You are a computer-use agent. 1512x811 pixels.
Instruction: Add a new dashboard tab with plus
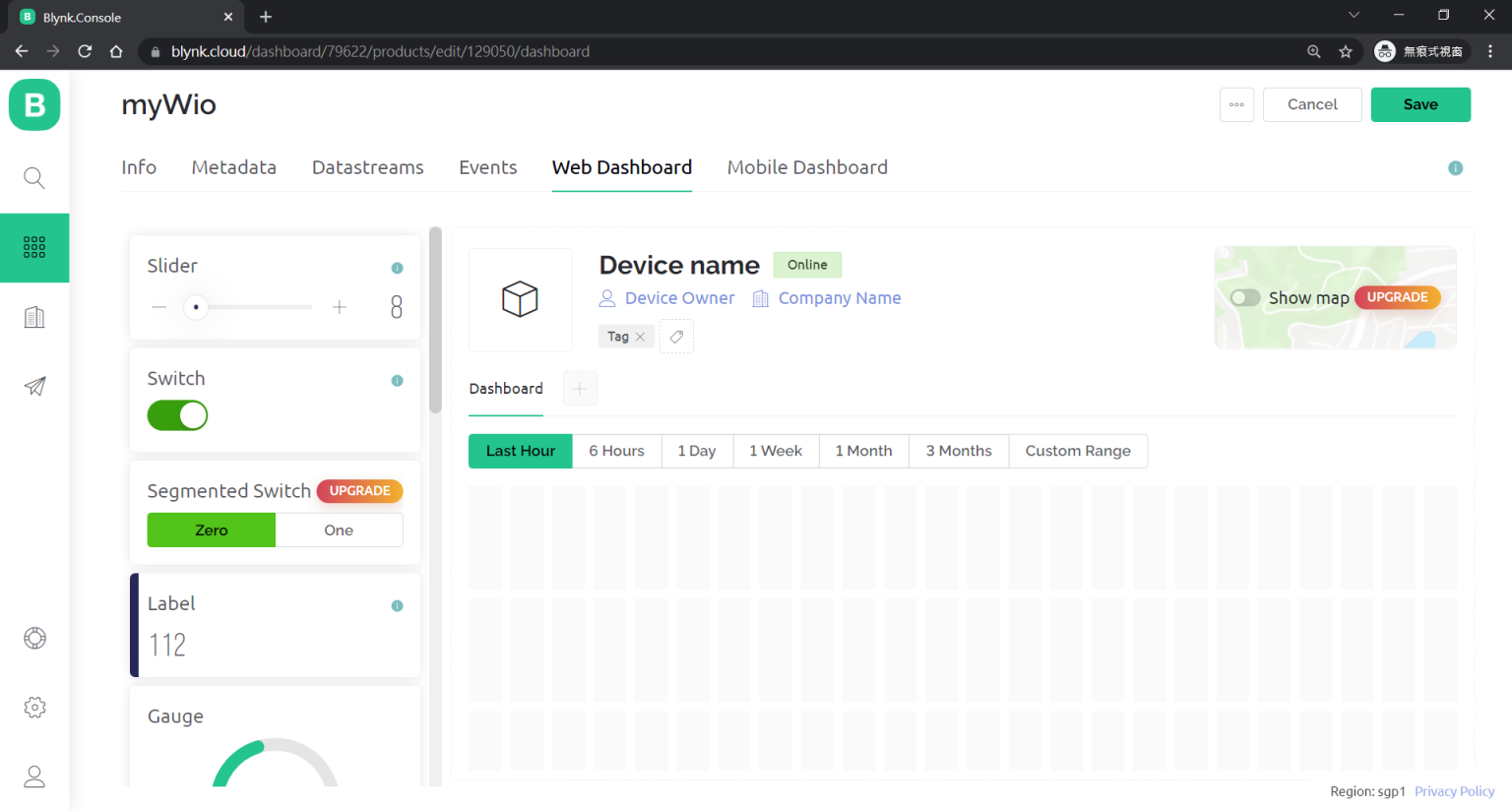580,389
